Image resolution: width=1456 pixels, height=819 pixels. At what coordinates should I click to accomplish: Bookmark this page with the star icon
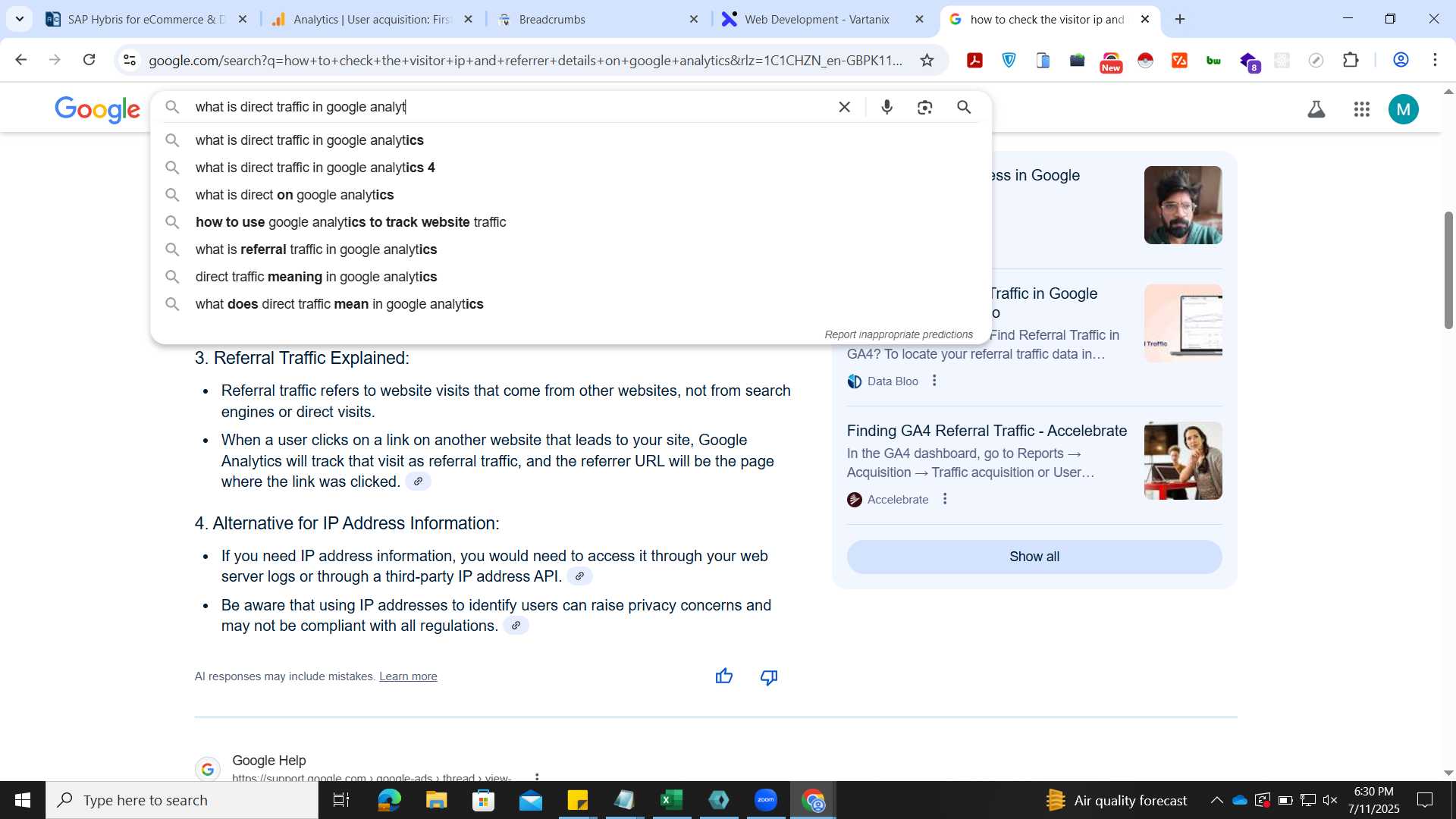click(927, 61)
